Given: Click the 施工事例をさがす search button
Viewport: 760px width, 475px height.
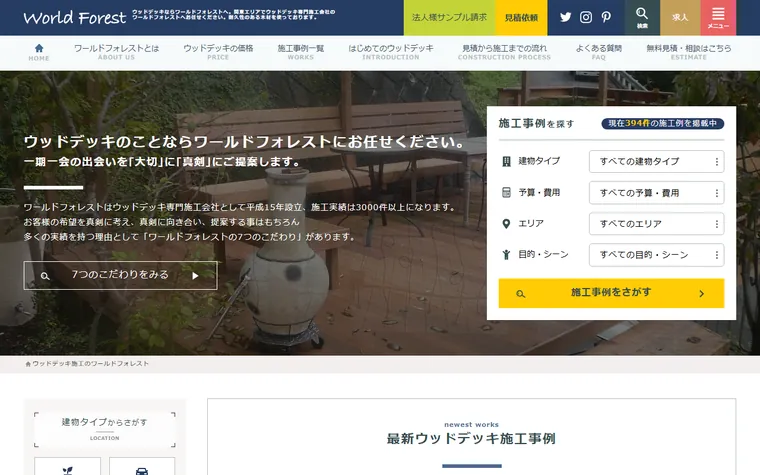Looking at the screenshot, I should click(611, 293).
